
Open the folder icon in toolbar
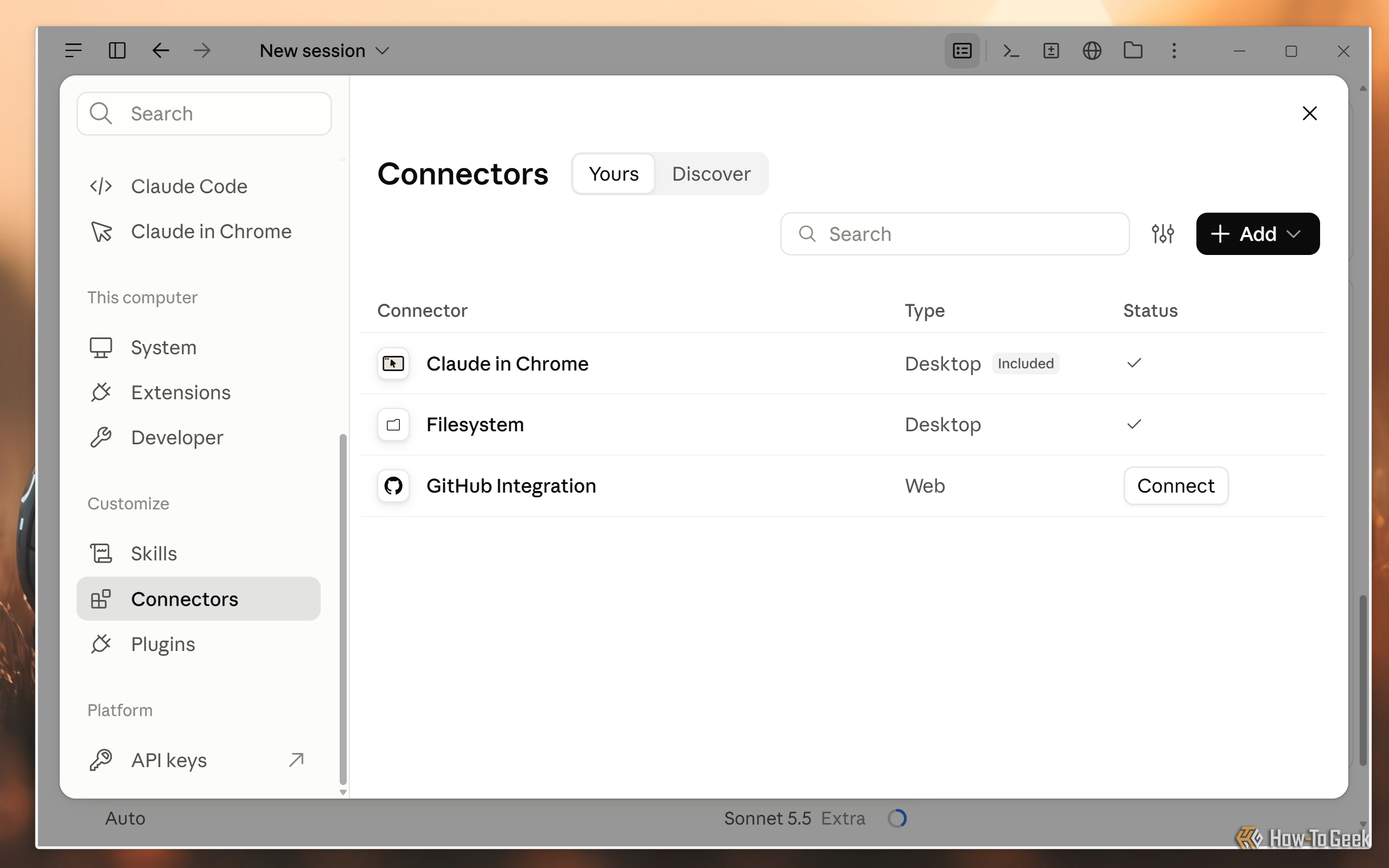1133,50
